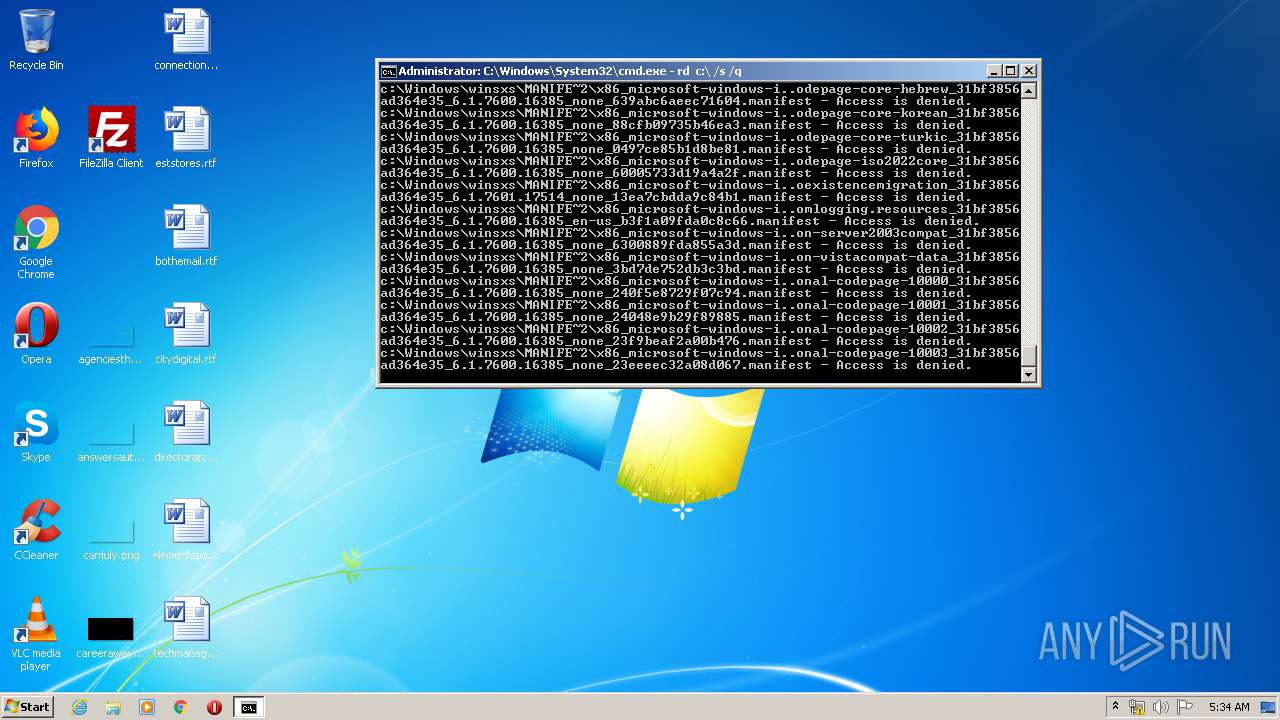Select eststores.rtf document icon

point(186,138)
